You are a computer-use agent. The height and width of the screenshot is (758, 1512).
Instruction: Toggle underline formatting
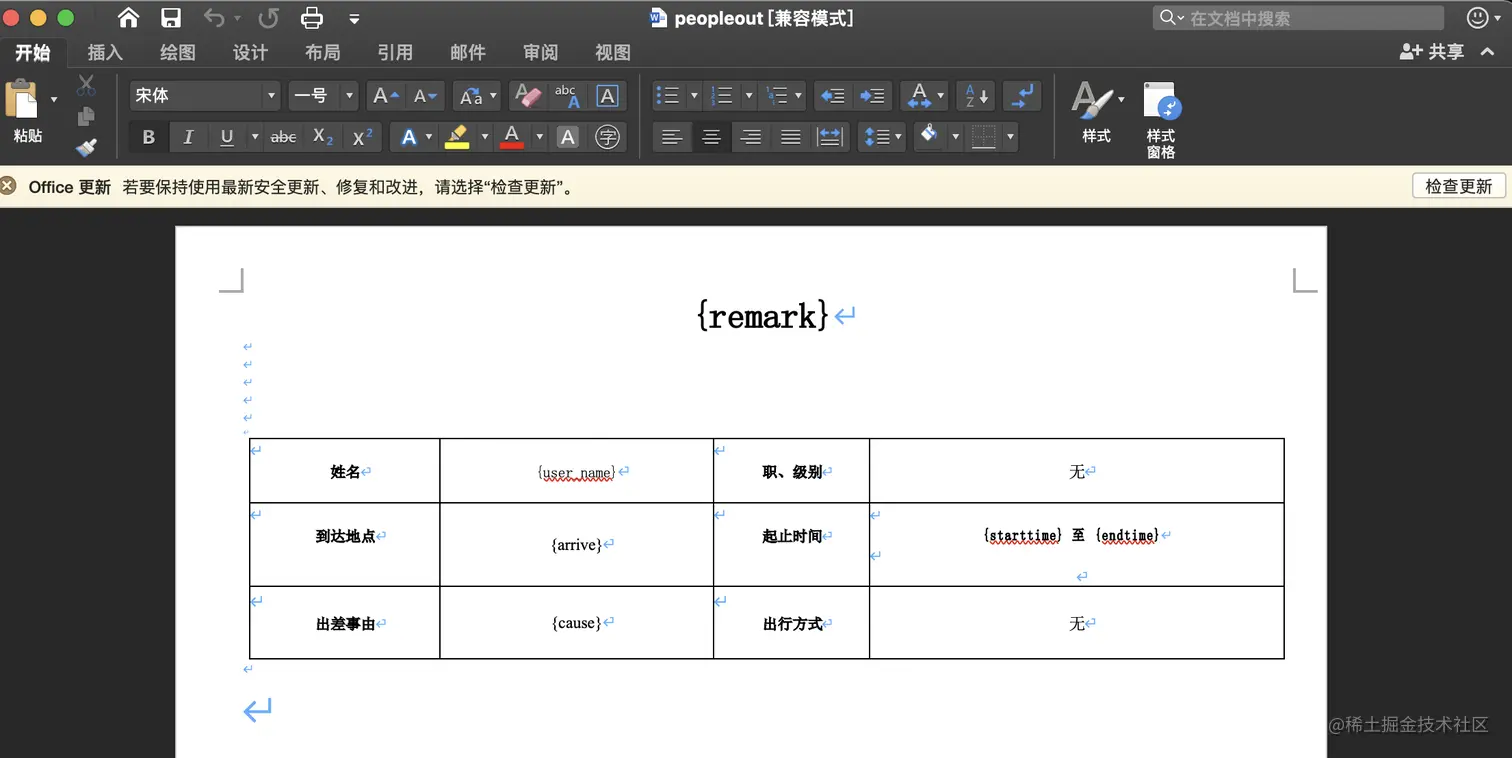[x=227, y=137]
